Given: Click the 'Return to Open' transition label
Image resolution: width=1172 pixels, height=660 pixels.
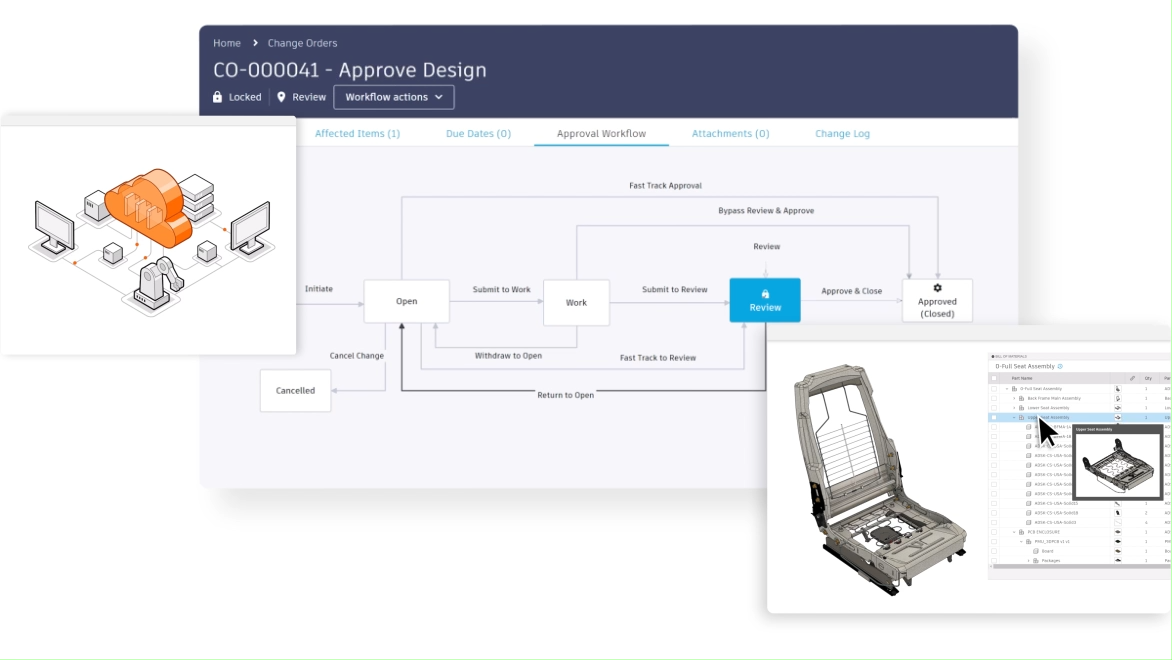Looking at the screenshot, I should (x=566, y=395).
